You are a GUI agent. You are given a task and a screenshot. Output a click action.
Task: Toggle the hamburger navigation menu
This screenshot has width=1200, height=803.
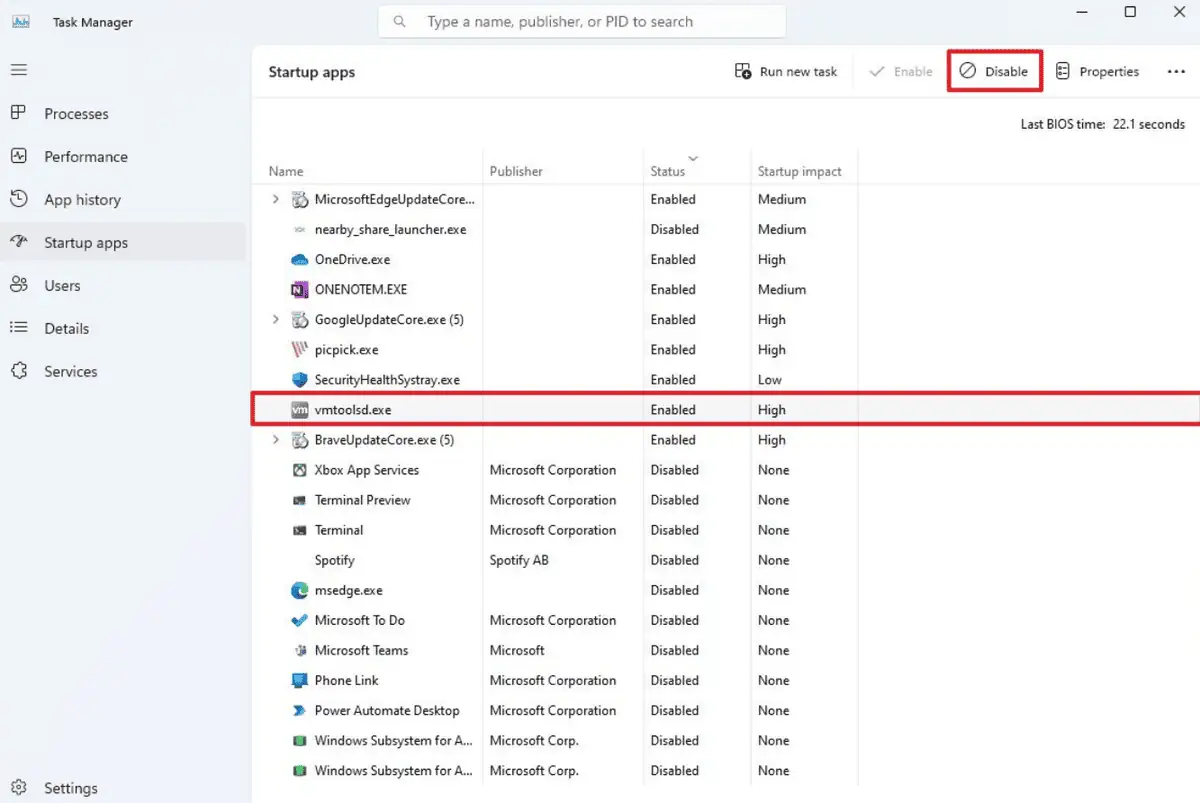[19, 70]
